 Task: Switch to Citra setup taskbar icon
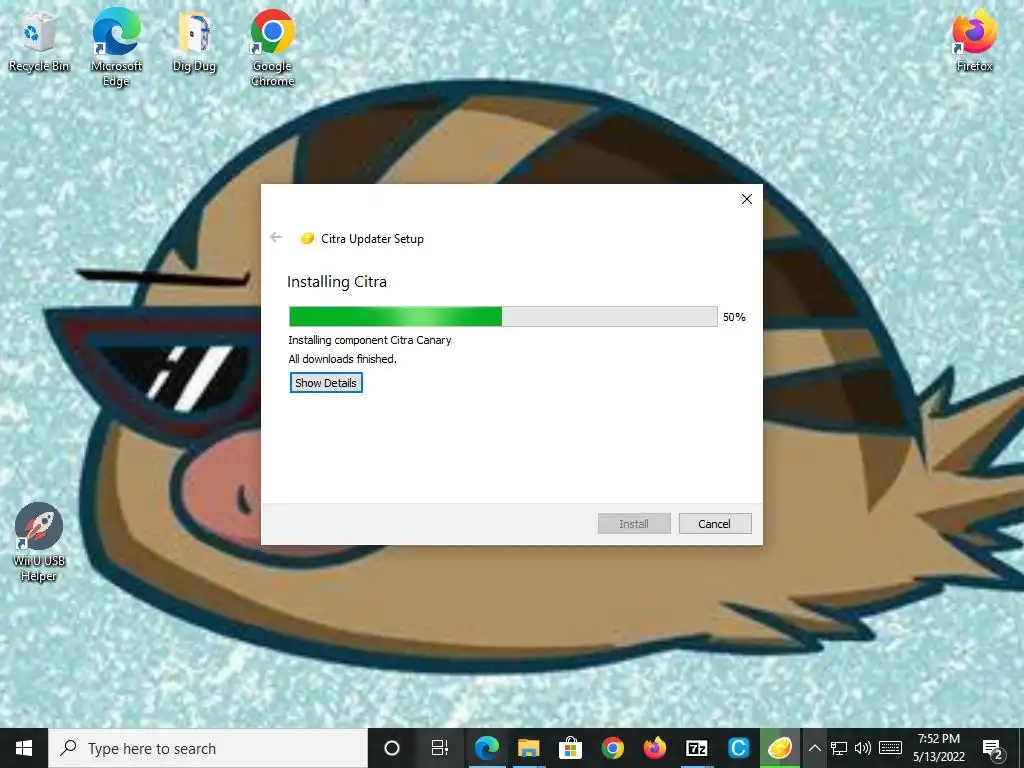(x=780, y=748)
